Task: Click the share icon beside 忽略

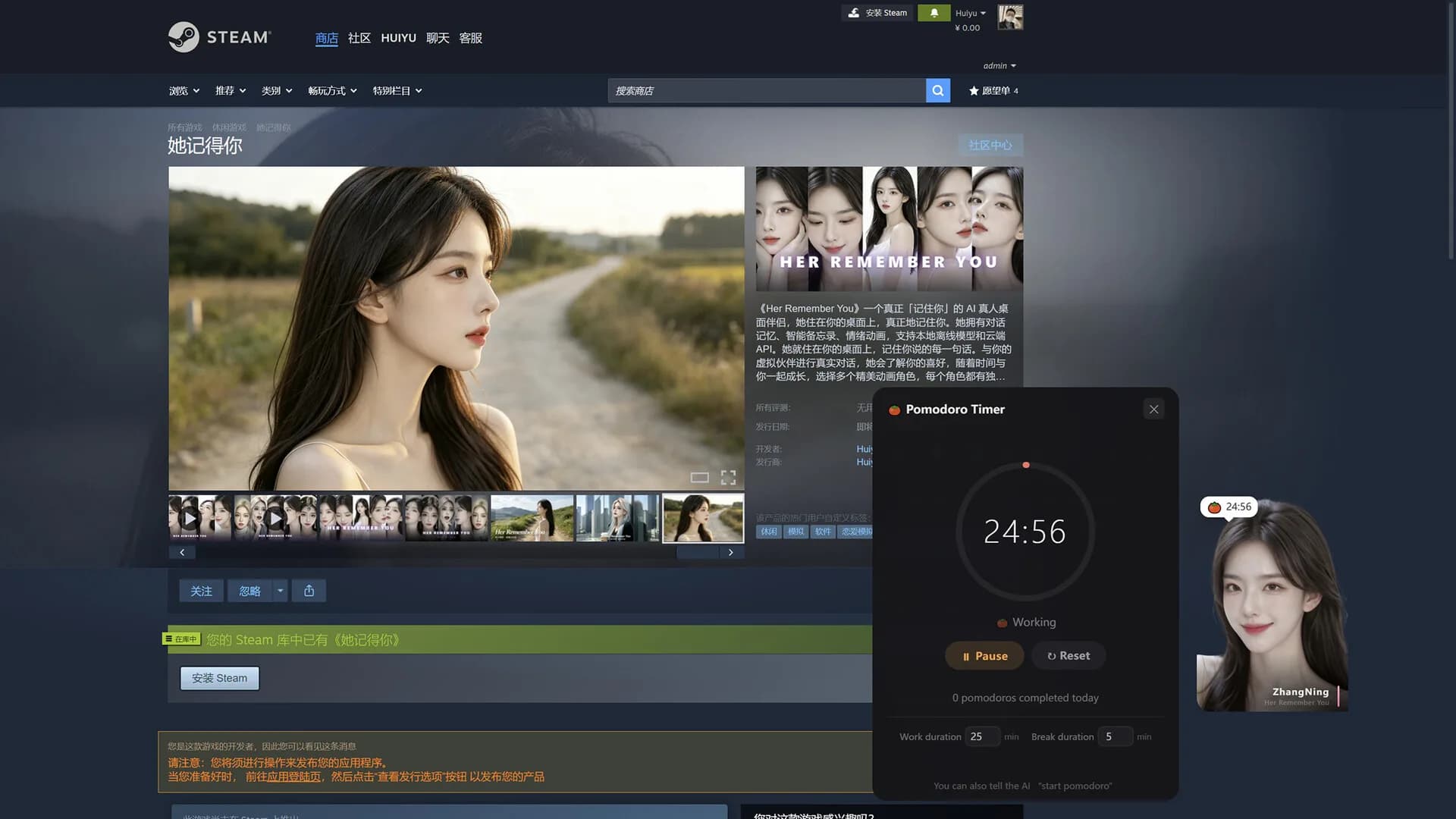Action: [x=309, y=591]
